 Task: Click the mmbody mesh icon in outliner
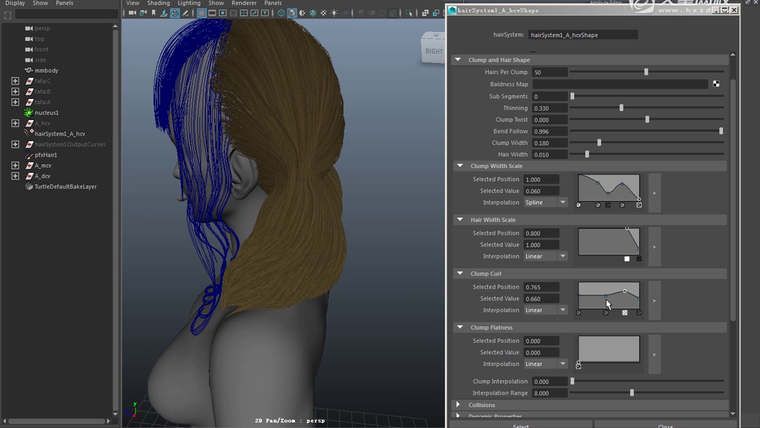click(28, 71)
